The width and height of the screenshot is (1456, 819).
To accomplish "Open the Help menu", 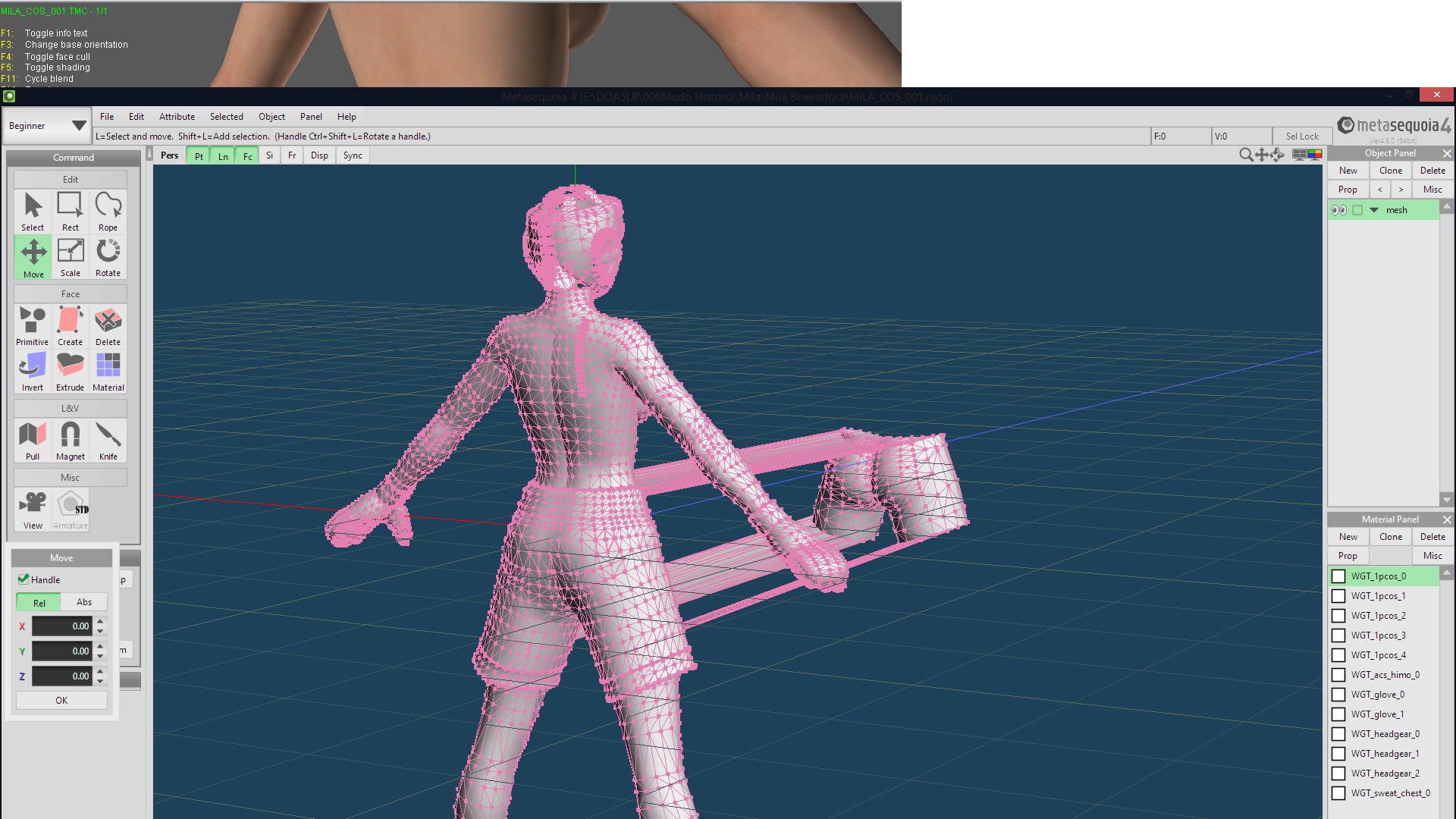I will pos(347,117).
